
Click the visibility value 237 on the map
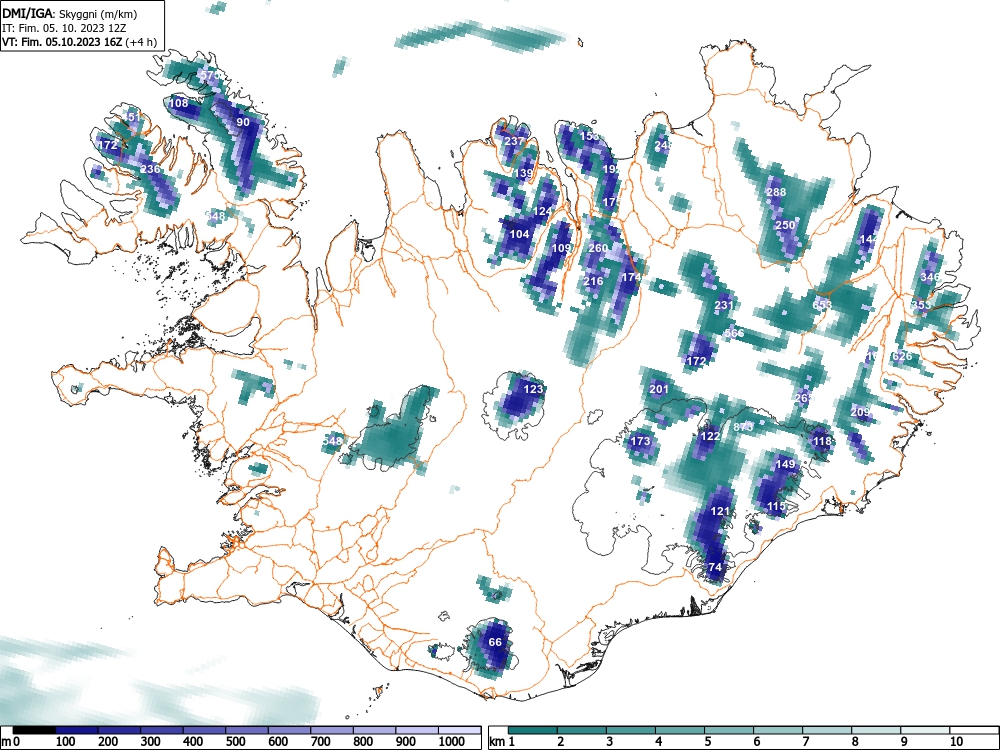pos(514,141)
